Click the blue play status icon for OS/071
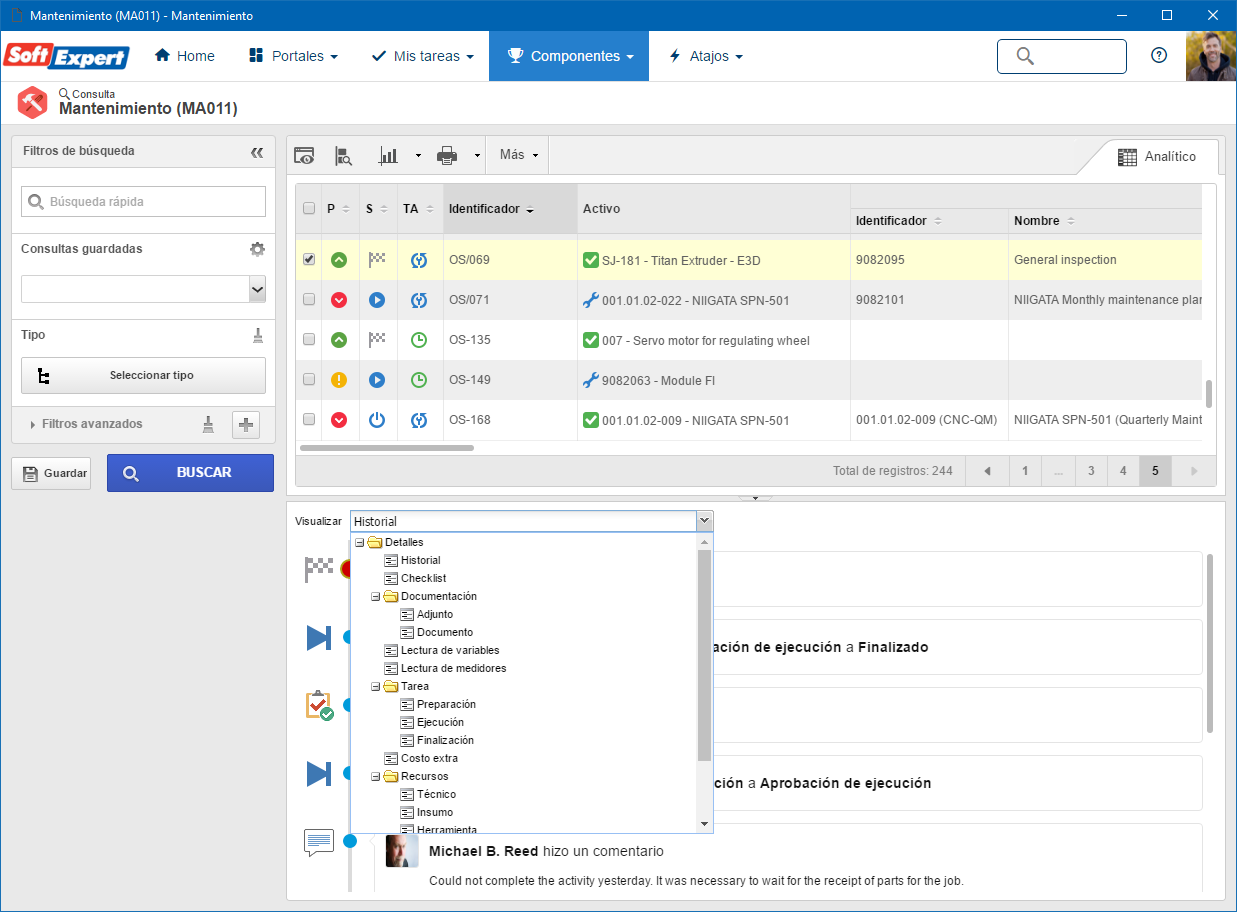The width and height of the screenshot is (1237, 912). click(x=377, y=300)
